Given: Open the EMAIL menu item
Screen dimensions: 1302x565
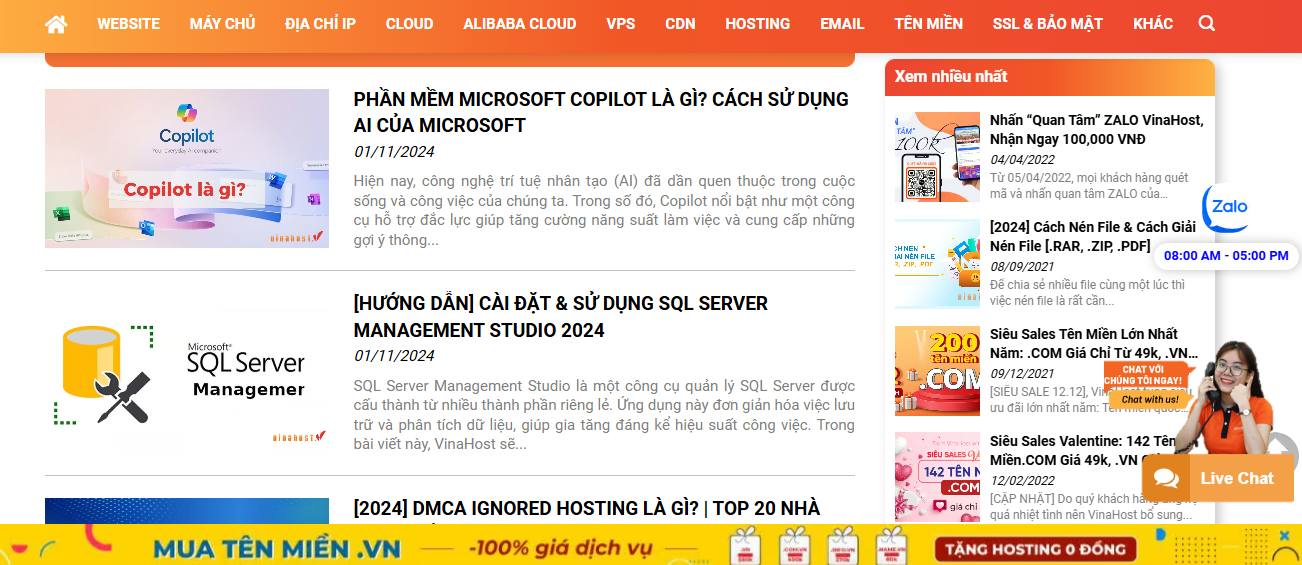Looking at the screenshot, I should (842, 24).
